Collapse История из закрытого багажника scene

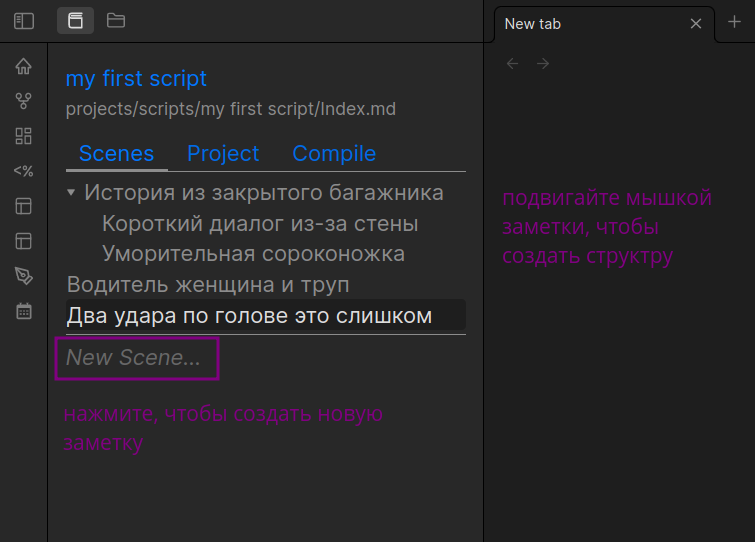pos(71,193)
